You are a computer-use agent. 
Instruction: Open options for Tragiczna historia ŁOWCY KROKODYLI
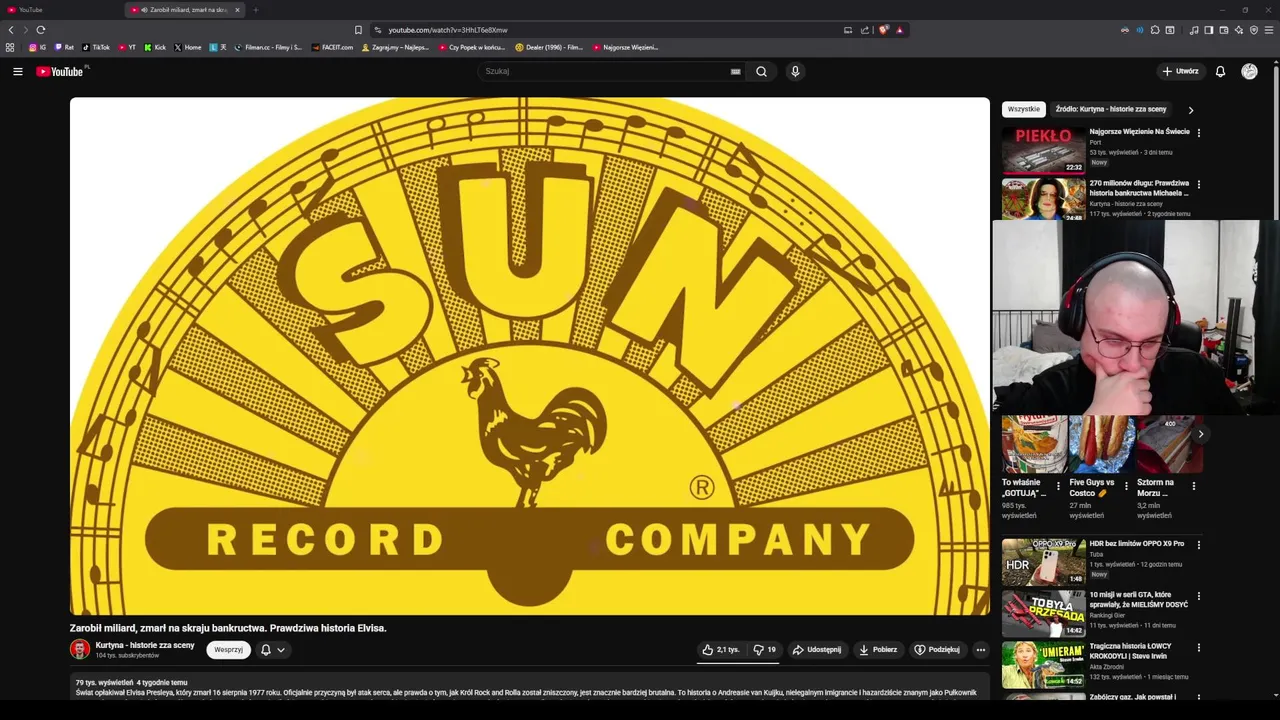1198,647
